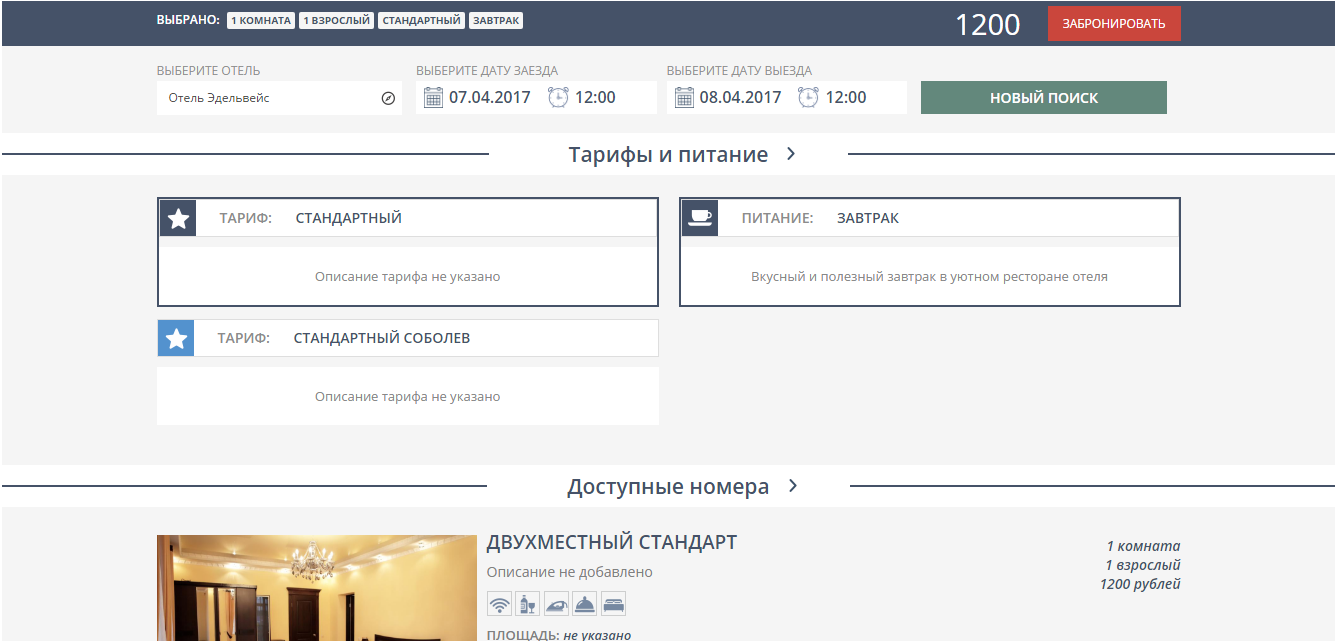Select the Стандартный tariff option

tap(407, 219)
